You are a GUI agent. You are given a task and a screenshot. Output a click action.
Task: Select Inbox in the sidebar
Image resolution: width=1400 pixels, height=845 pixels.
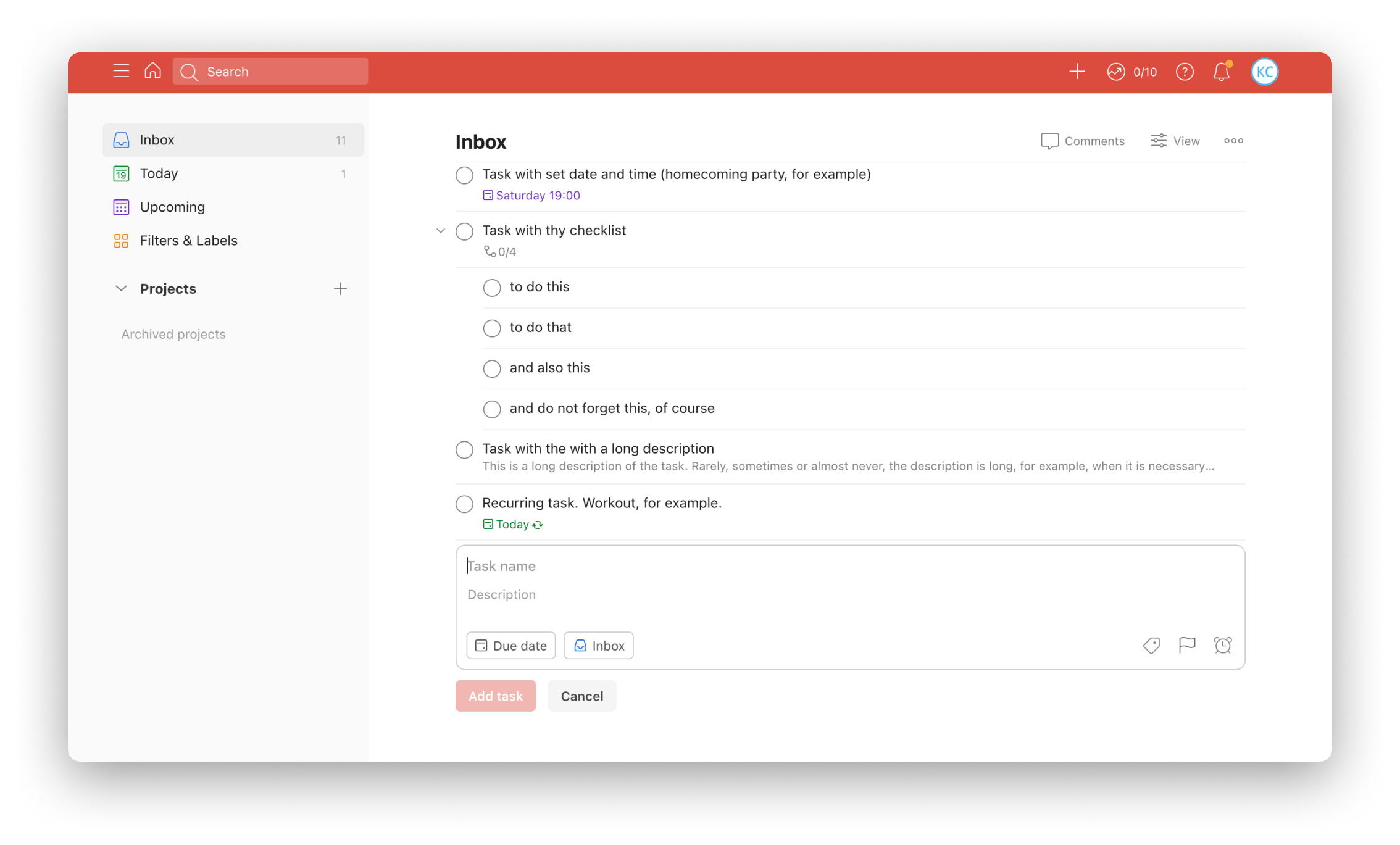coord(233,140)
